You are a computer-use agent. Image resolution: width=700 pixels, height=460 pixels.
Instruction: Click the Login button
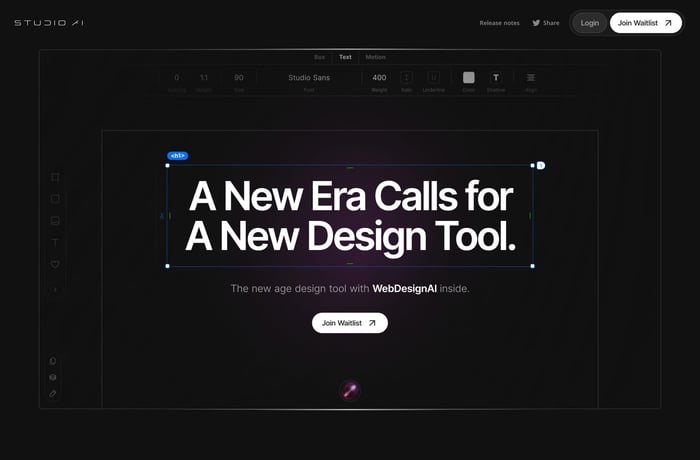point(589,23)
